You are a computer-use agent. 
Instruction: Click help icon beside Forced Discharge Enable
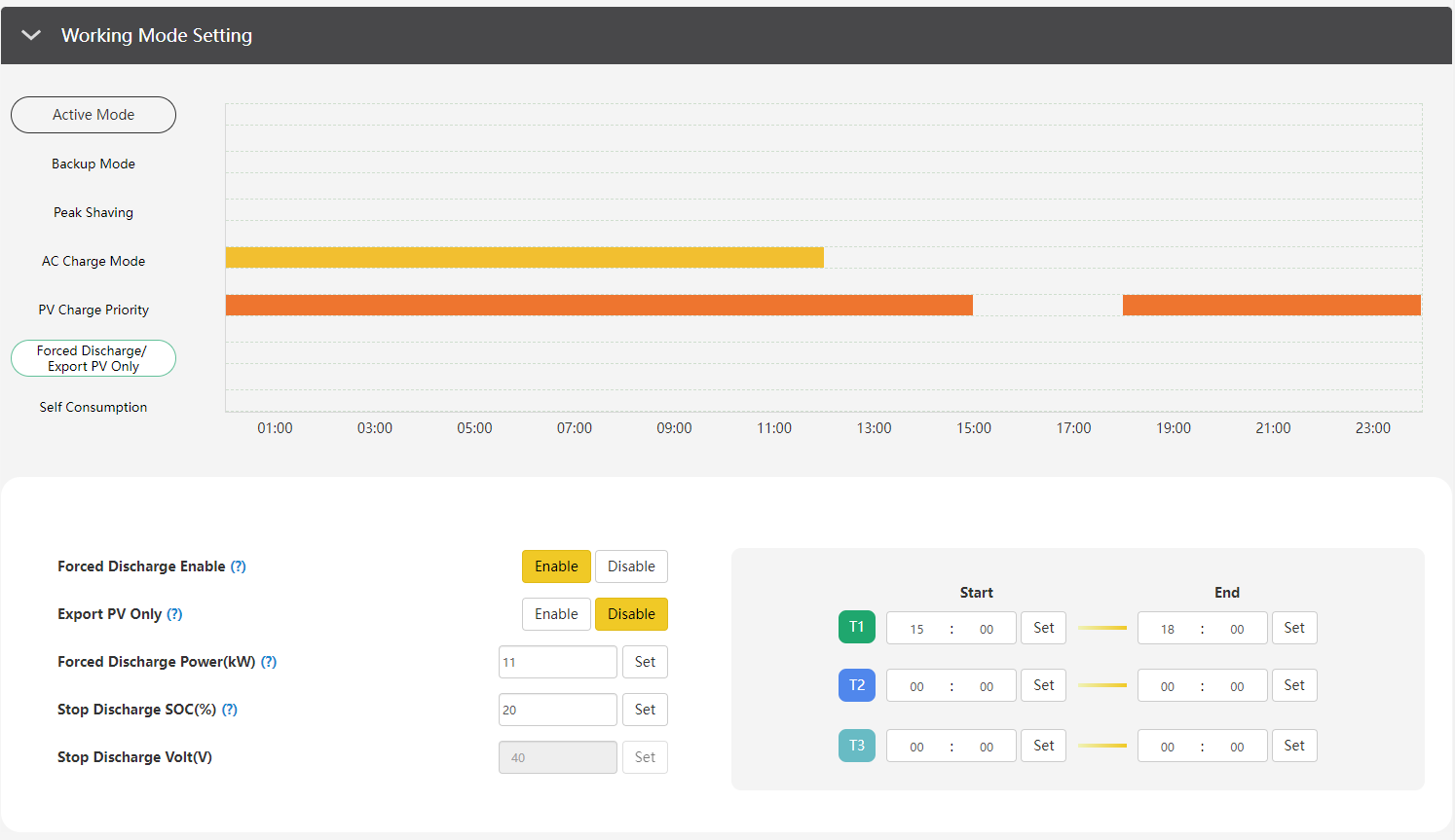click(239, 566)
